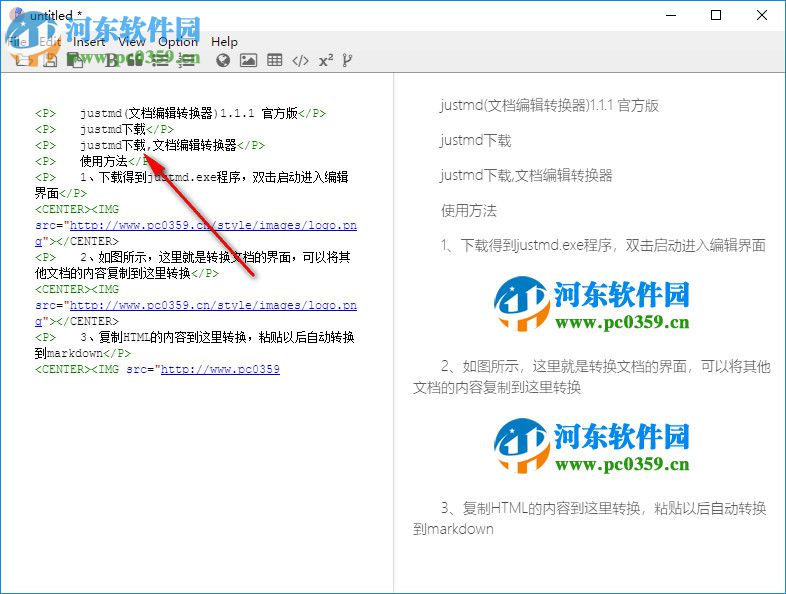Click the truncated http://www.pc0359 link in the editor
The height and width of the screenshot is (594, 786).
tap(220, 369)
